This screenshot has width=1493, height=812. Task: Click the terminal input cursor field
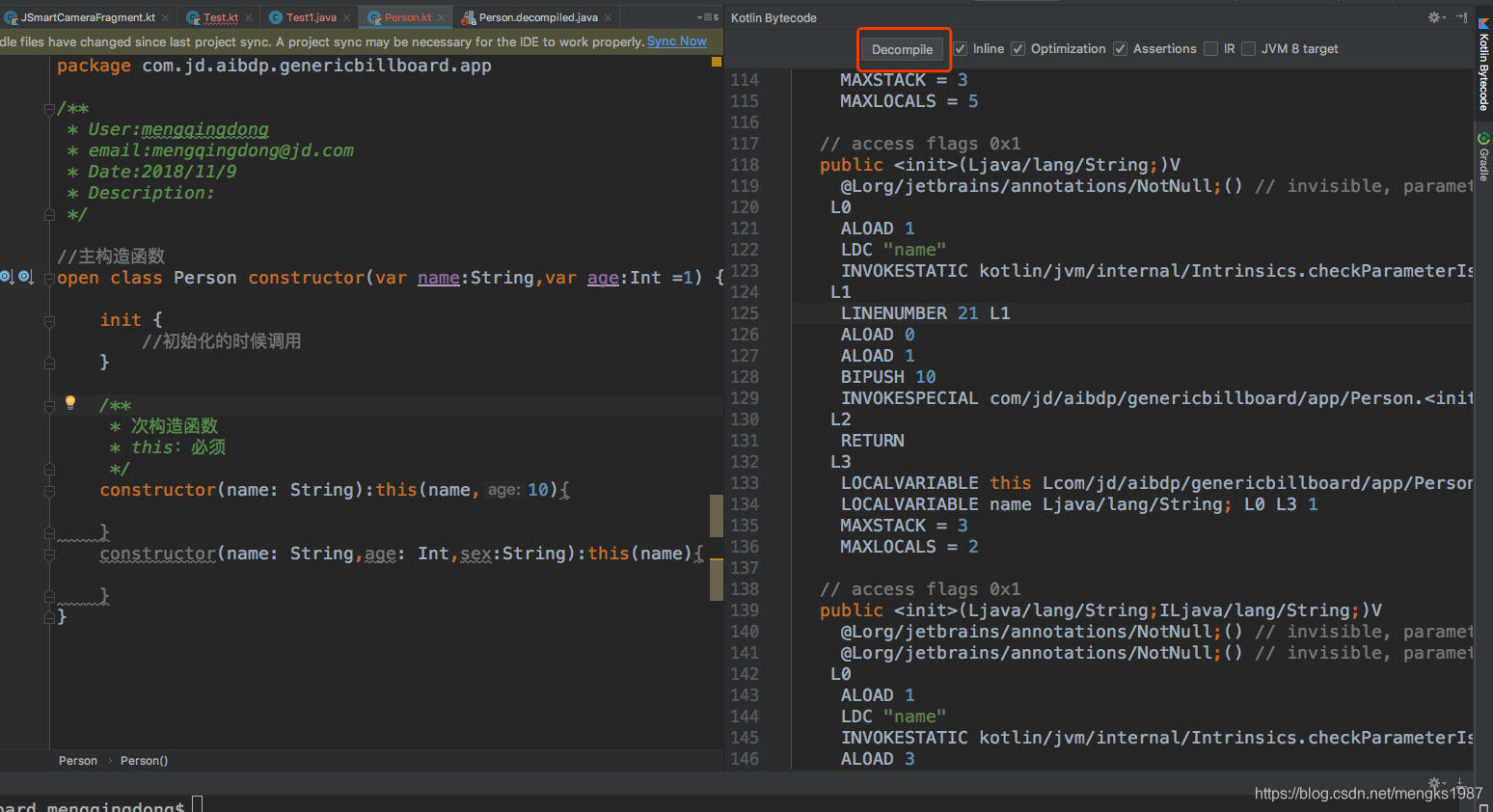coord(197,803)
